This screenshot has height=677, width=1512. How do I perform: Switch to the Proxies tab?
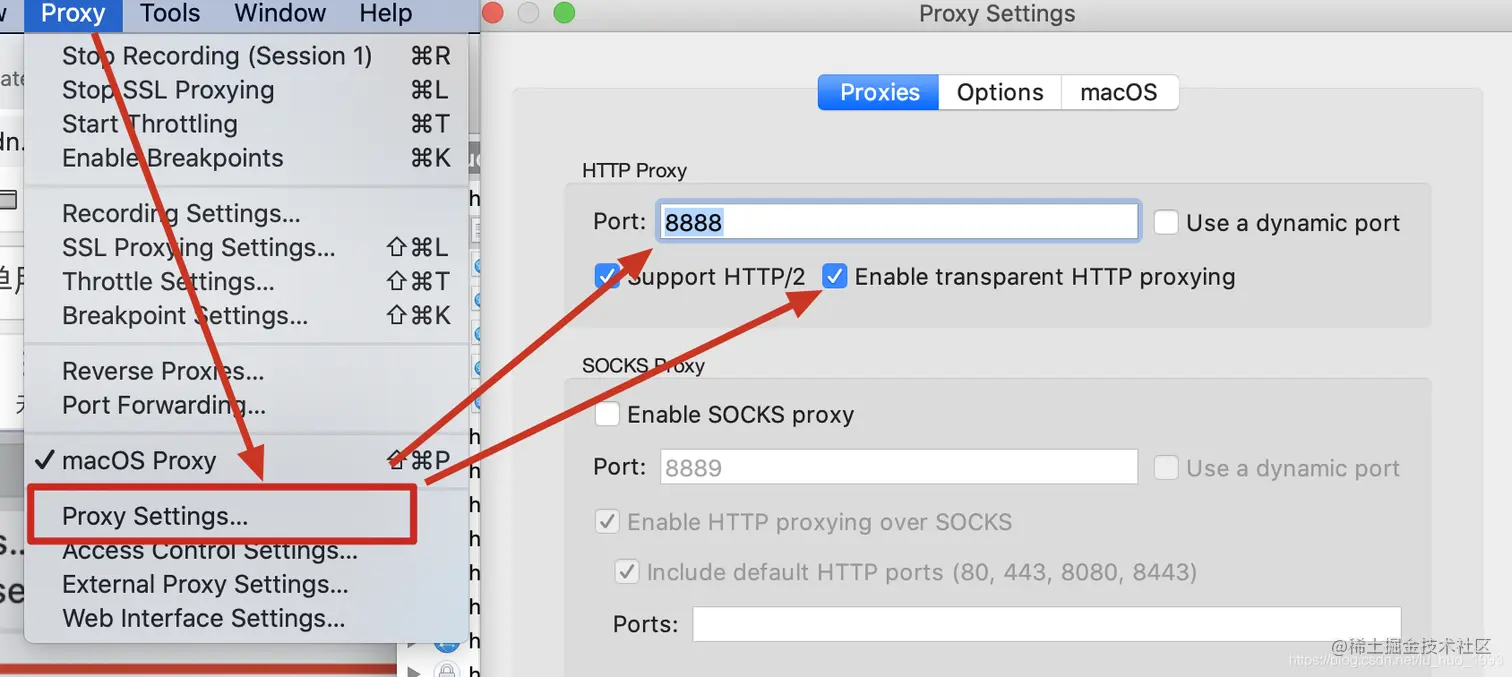pyautogui.click(x=879, y=92)
